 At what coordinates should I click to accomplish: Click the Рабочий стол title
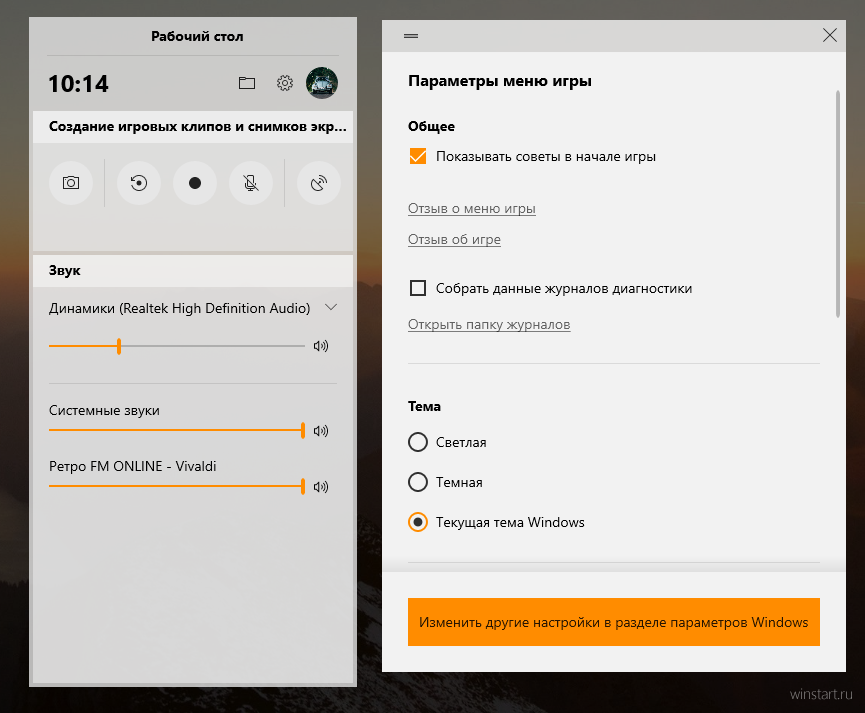[x=197, y=36]
